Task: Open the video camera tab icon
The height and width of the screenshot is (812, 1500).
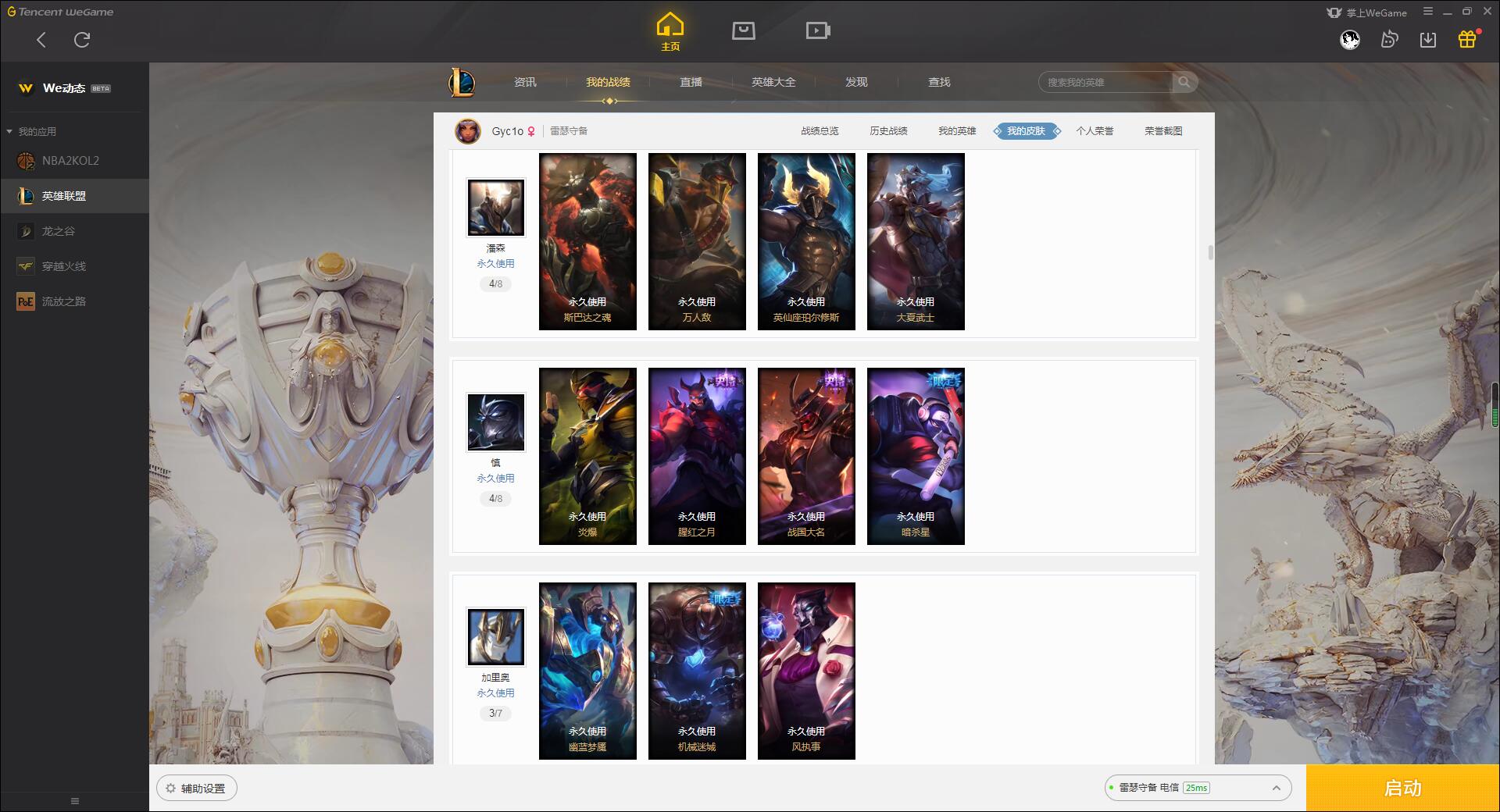Action: (818, 30)
